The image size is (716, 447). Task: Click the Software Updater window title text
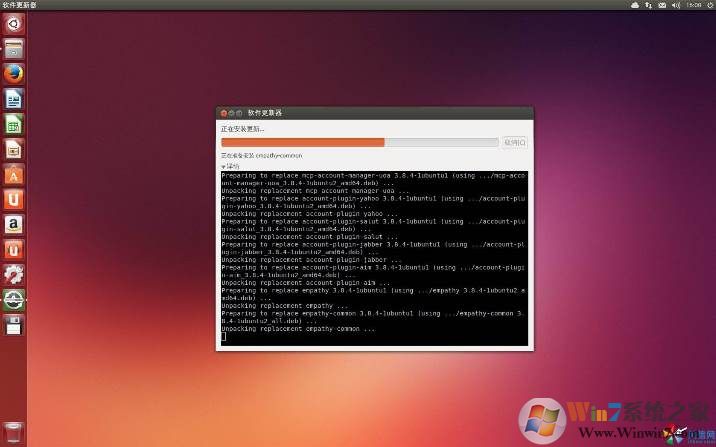tap(265, 113)
